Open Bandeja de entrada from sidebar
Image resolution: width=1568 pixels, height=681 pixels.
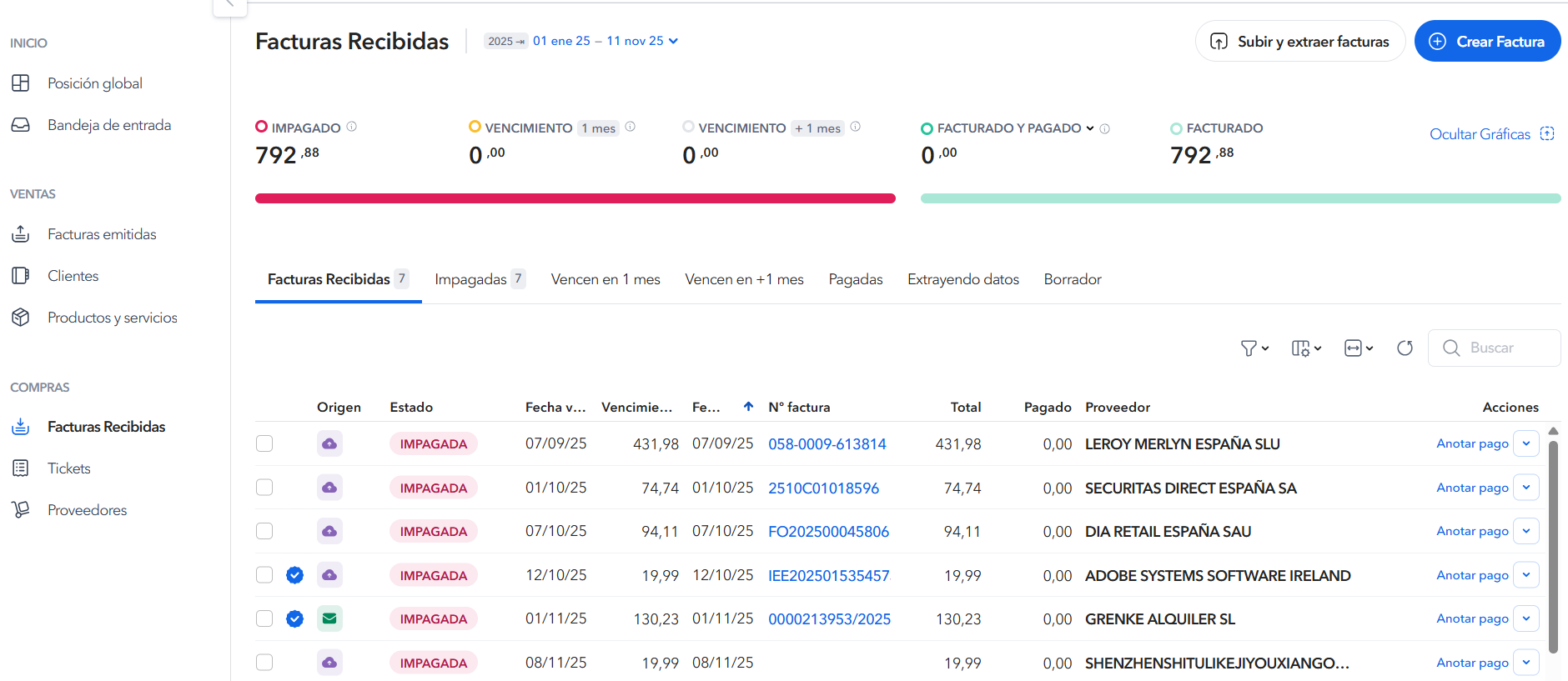coord(108,125)
